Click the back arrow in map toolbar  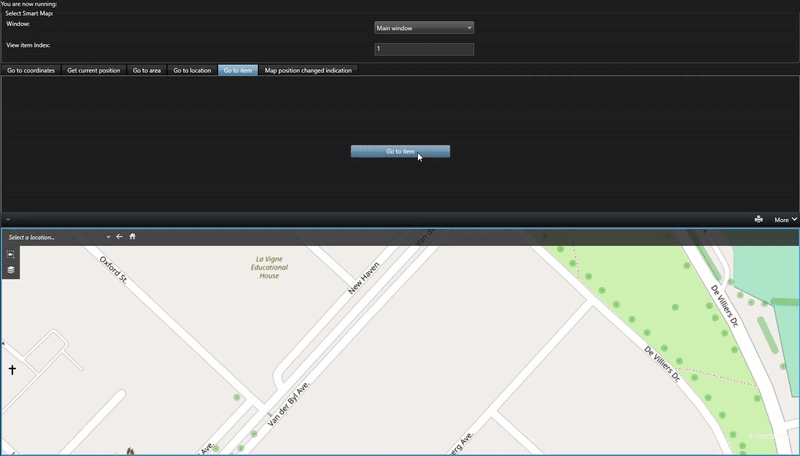[119, 237]
